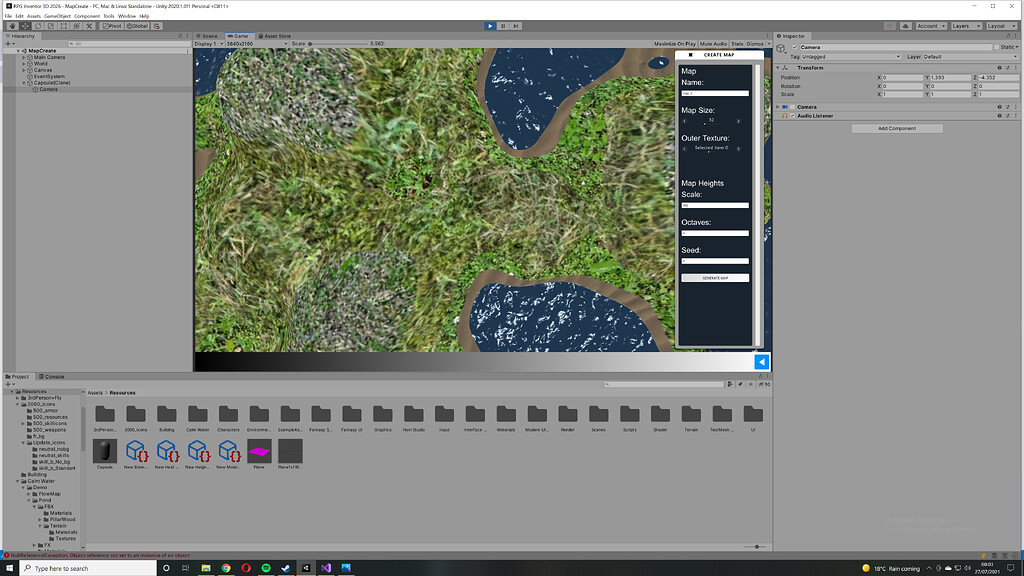1024x576 pixels.
Task: Toggle Global/Local handle orientation
Action: point(138,25)
